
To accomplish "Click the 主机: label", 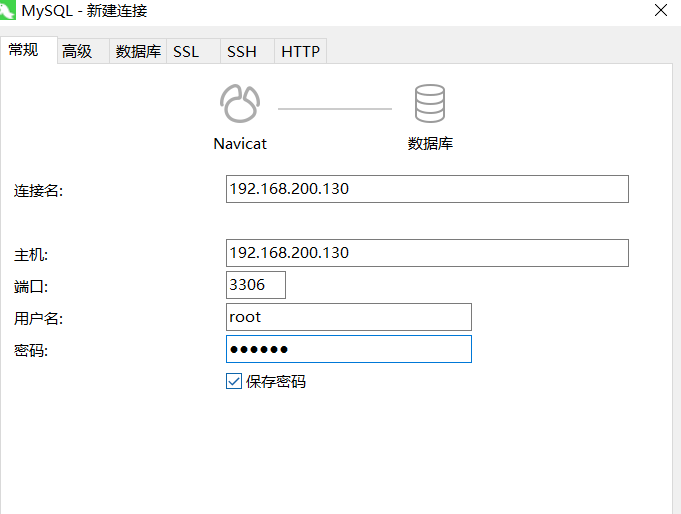I will click(31, 255).
